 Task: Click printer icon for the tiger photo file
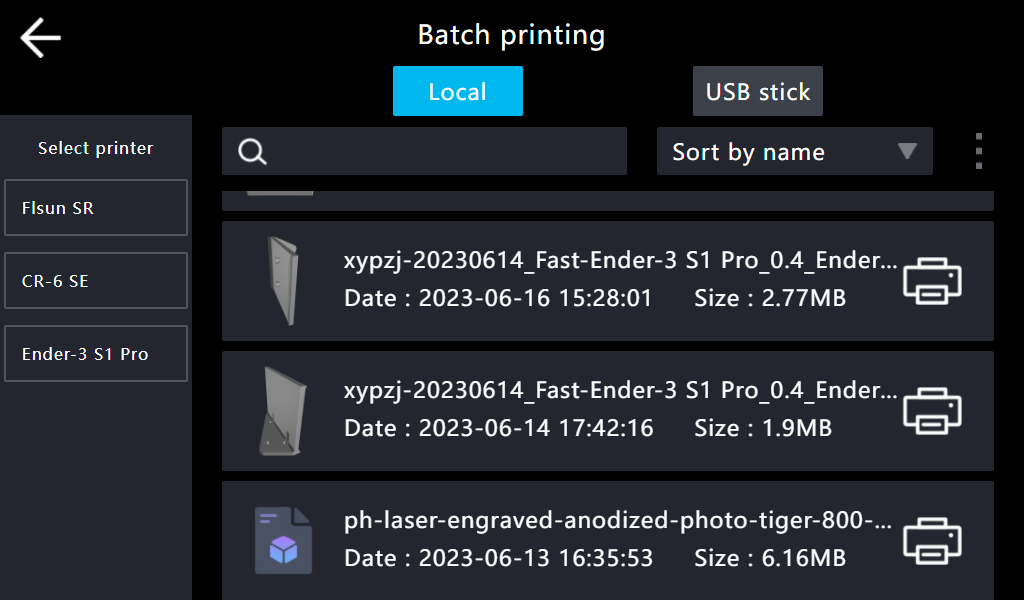tap(932, 541)
